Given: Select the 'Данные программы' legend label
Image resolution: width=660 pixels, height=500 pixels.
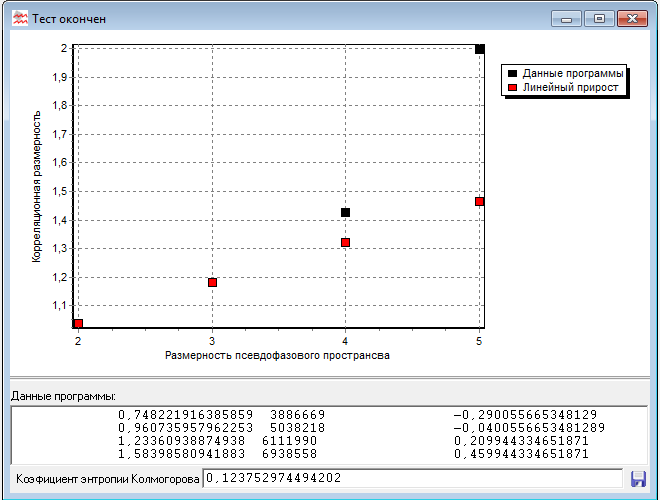Looking at the screenshot, I should 573,73.
